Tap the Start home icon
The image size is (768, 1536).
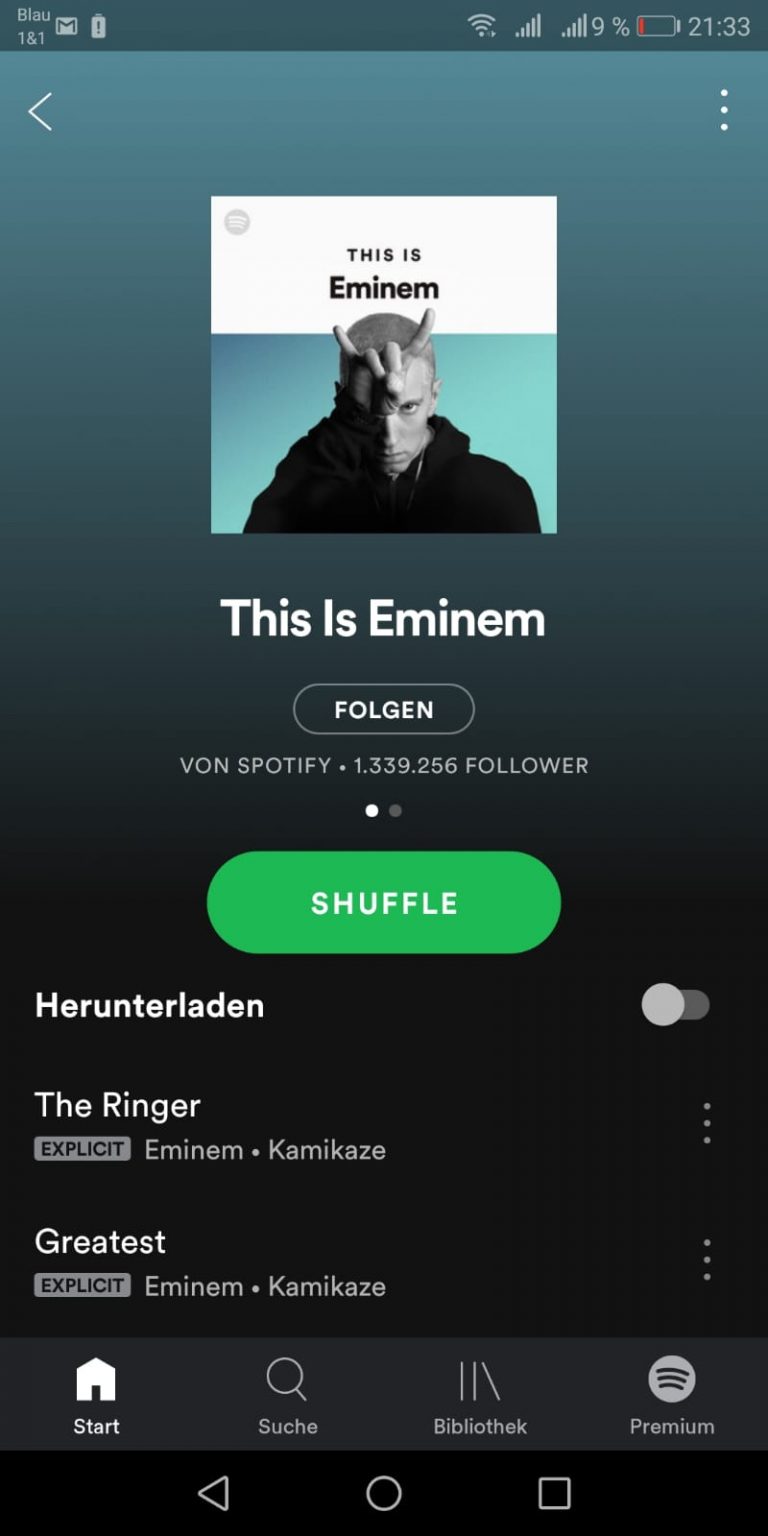96,1379
